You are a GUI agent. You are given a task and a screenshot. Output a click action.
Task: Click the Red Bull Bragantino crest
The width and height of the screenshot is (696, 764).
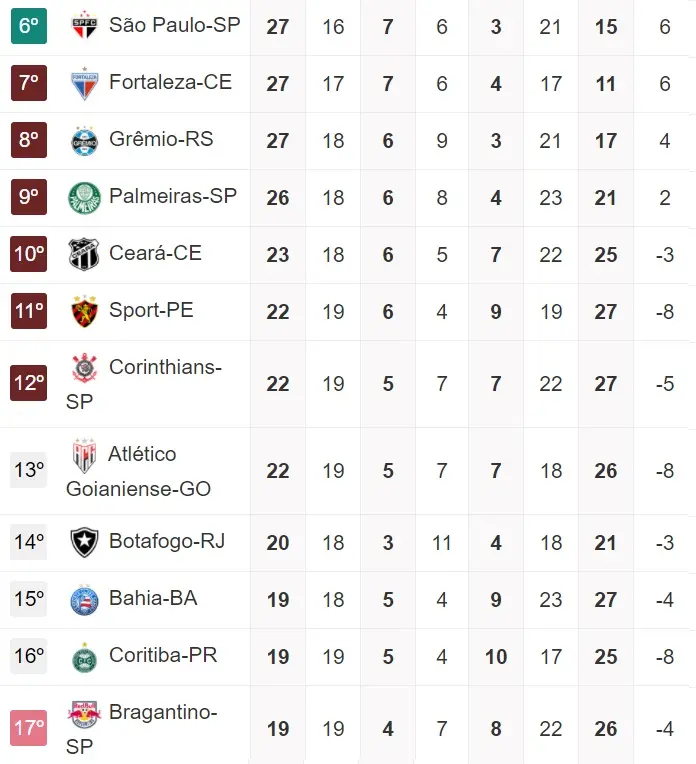pyautogui.click(x=84, y=714)
